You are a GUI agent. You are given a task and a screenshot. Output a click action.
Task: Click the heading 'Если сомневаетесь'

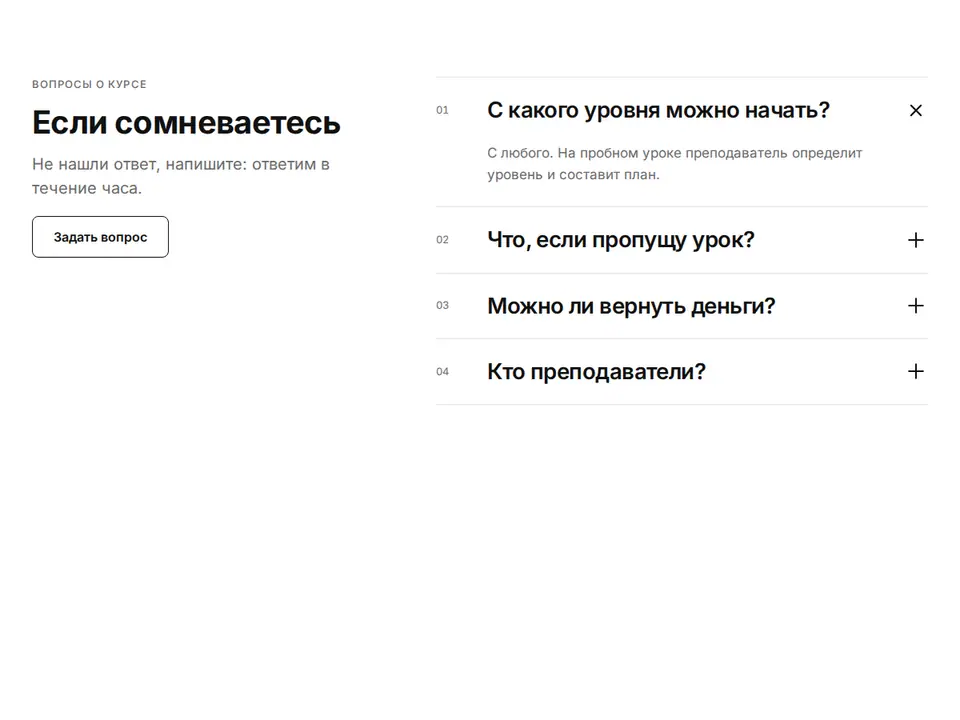point(186,122)
